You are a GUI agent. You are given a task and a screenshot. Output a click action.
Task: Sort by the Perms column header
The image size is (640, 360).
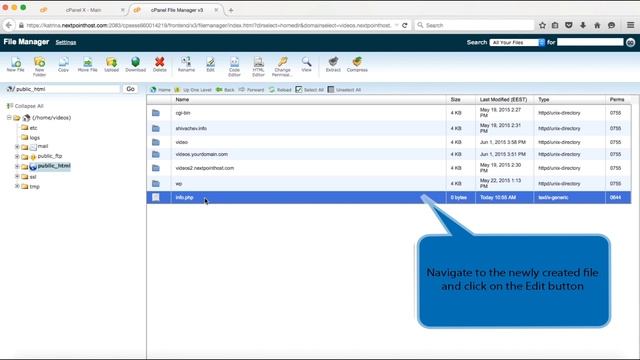[x=617, y=100]
